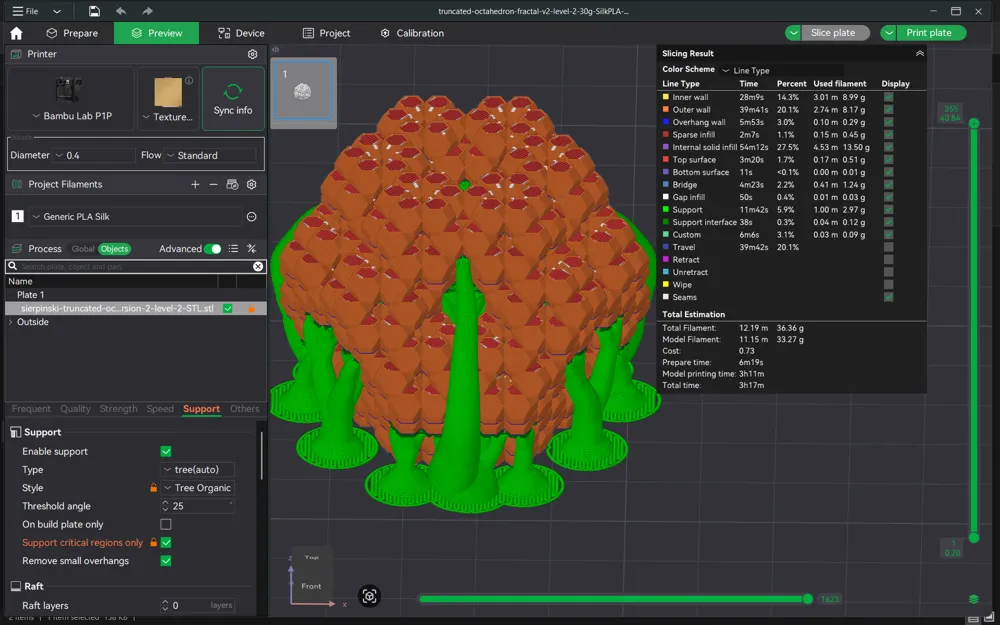Click the Print plate button
Screen dimensions: 1000x625
(931, 33)
